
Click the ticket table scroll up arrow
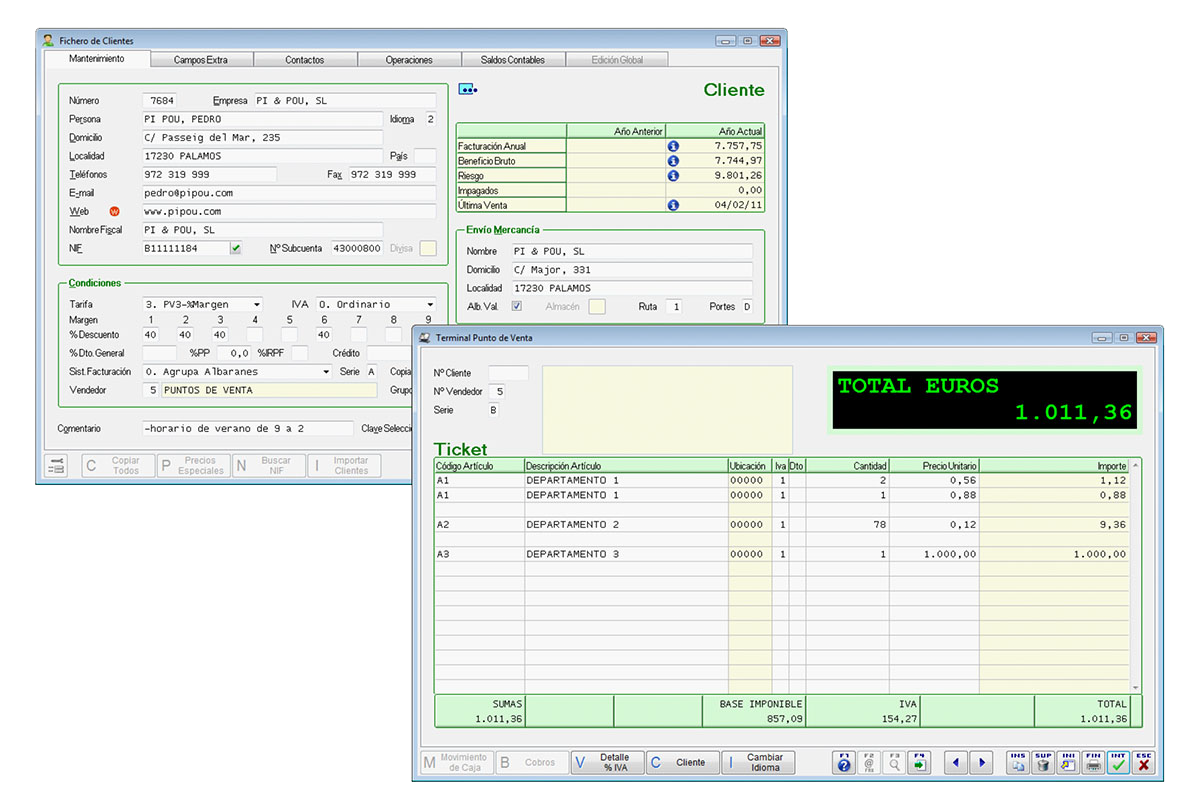coord(1135,465)
